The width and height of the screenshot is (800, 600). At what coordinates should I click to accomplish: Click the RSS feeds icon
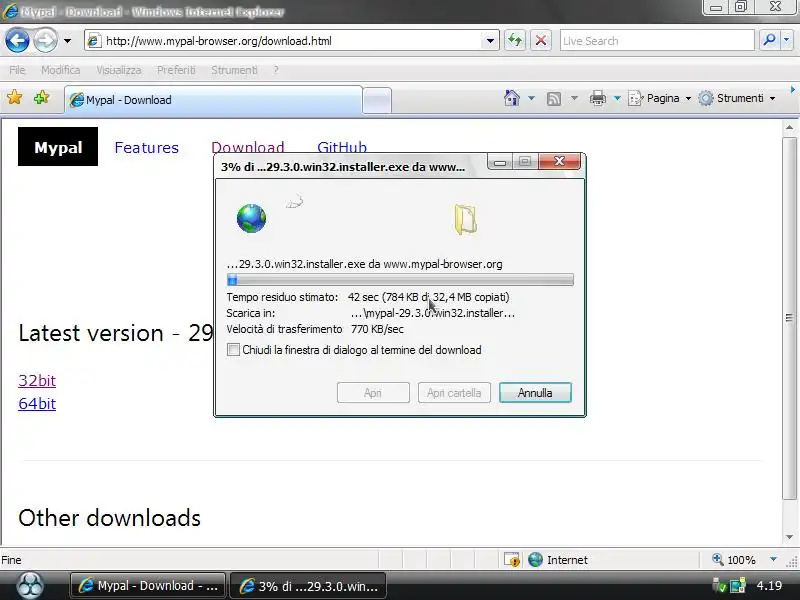tap(554, 98)
